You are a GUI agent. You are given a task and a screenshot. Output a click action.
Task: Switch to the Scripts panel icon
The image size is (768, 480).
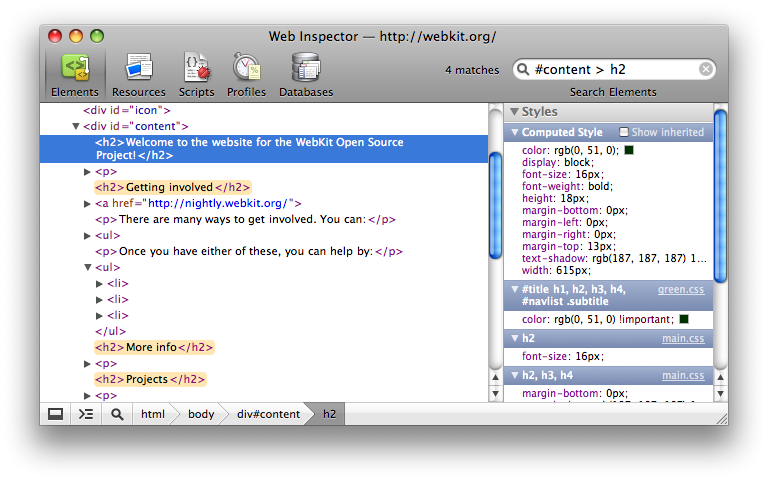click(196, 67)
